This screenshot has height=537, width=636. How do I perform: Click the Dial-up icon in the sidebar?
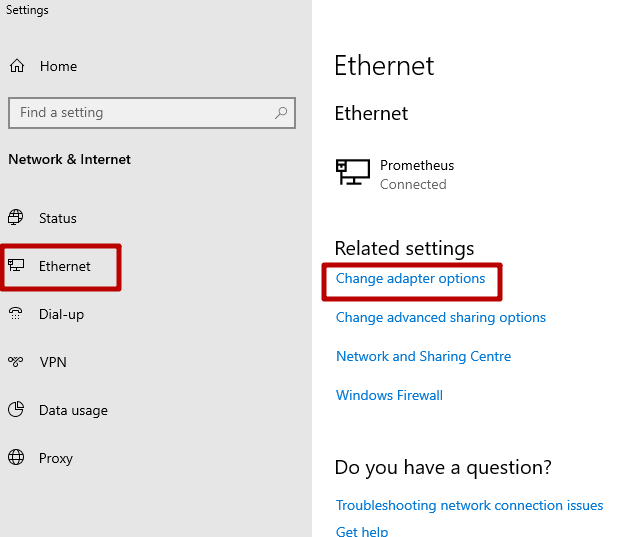pyautogui.click(x=16, y=314)
